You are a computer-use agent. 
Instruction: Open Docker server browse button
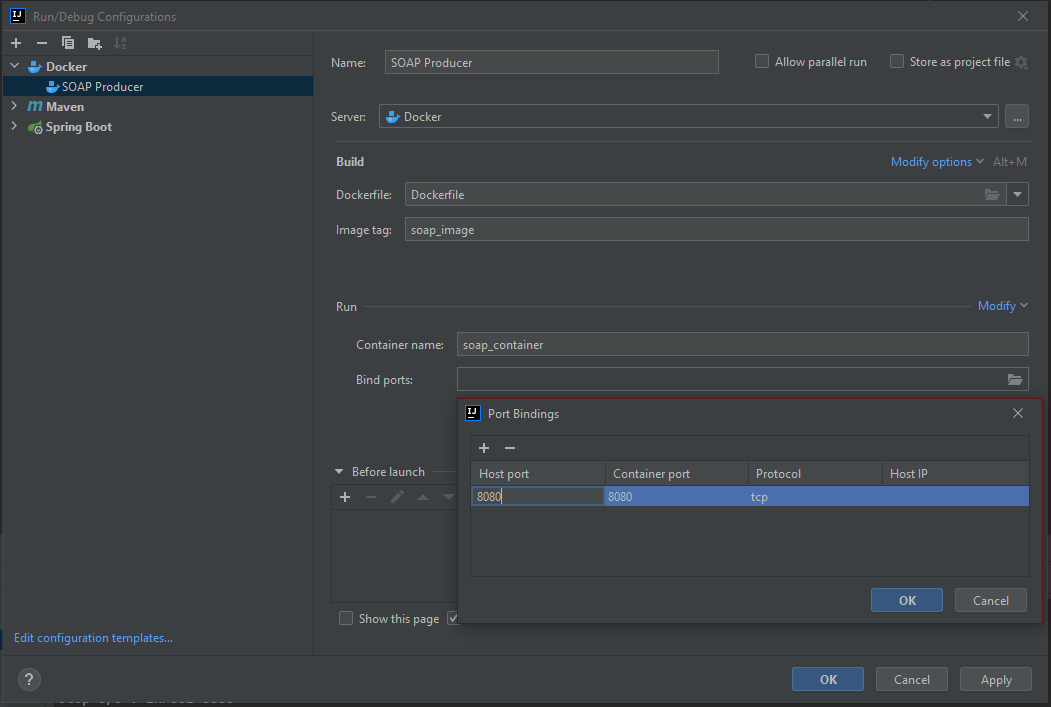1017,117
